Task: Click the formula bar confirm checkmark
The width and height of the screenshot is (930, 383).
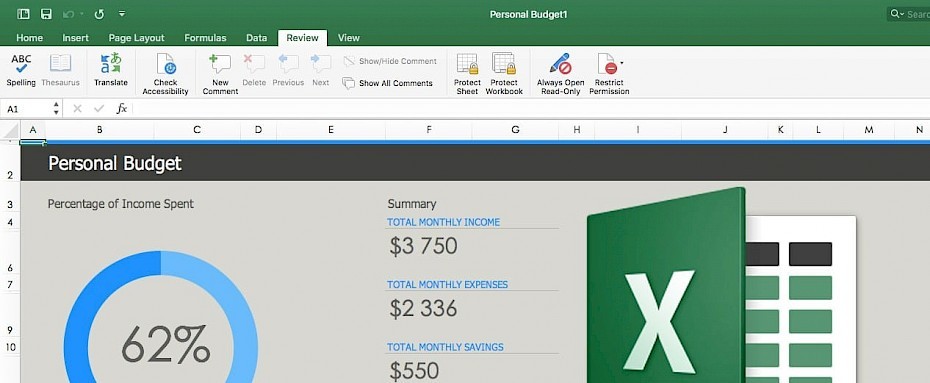Action: (99, 109)
